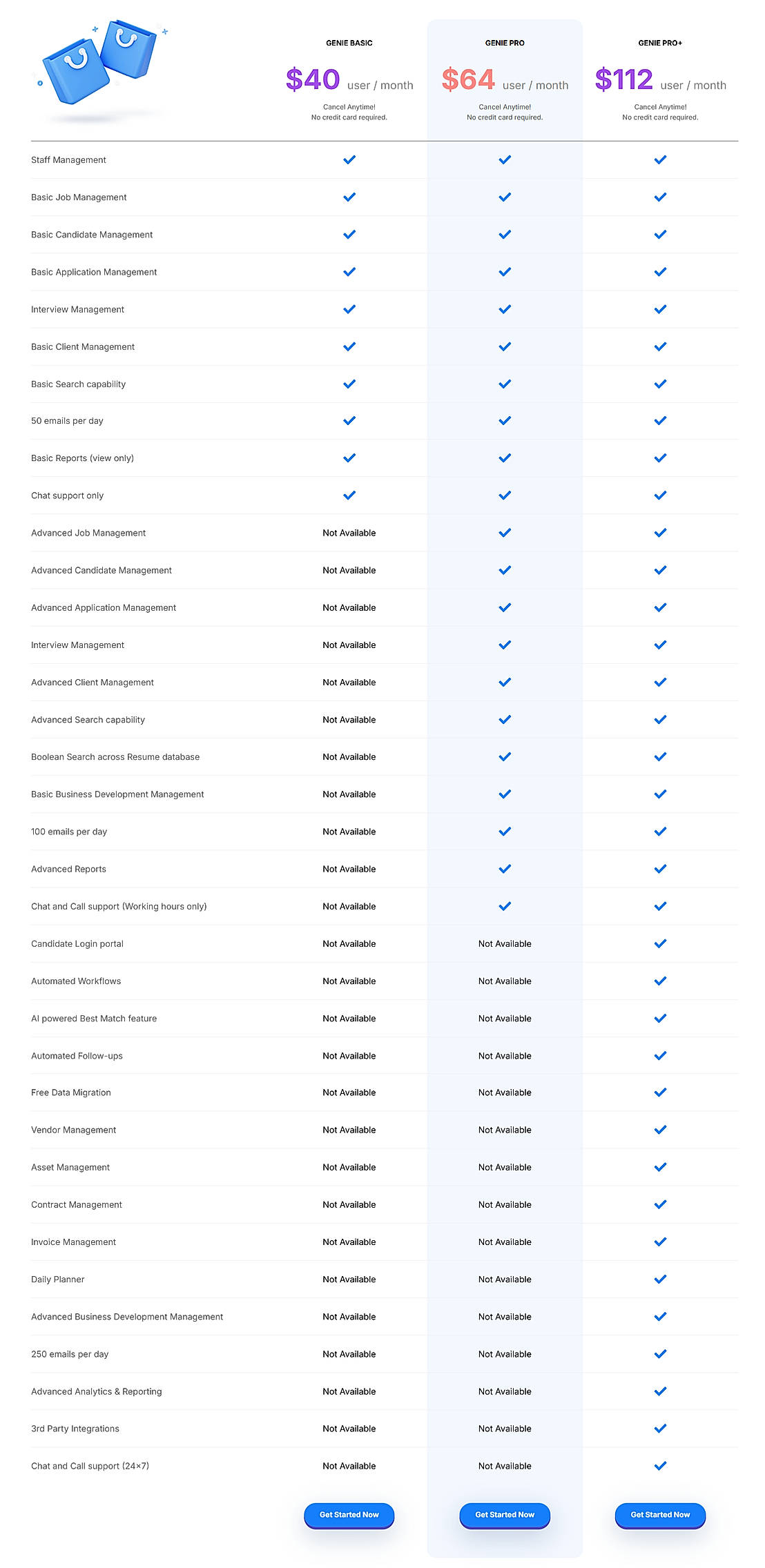Click Get Started Now under Genie Pro+

[x=660, y=1514]
